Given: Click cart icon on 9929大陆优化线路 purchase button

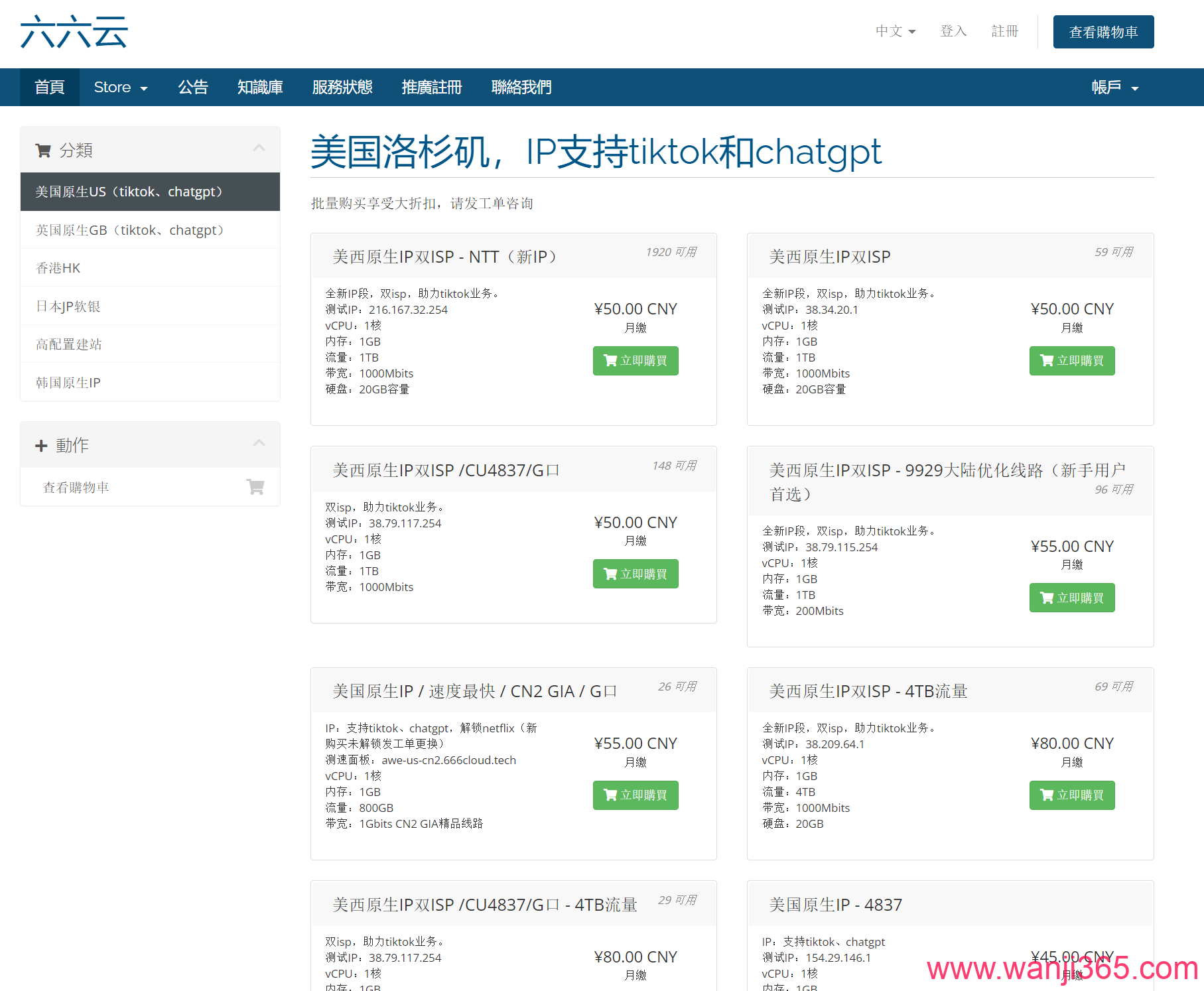Looking at the screenshot, I should [x=1047, y=597].
